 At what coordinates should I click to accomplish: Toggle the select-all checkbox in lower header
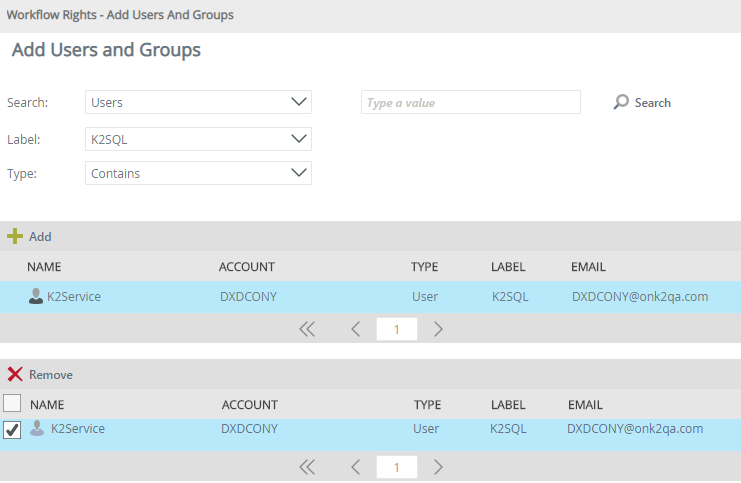[13, 404]
